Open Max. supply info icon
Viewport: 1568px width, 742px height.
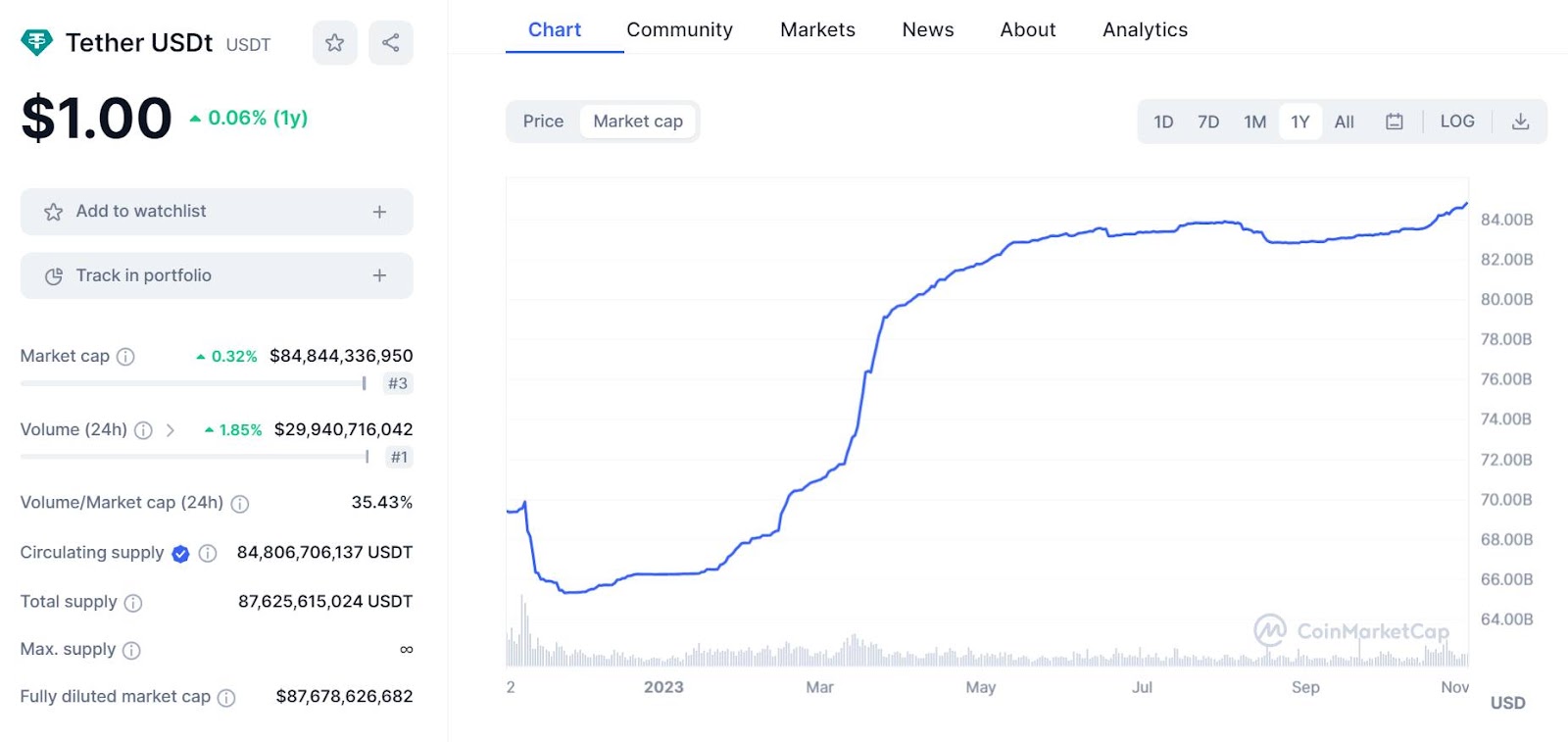tap(132, 650)
